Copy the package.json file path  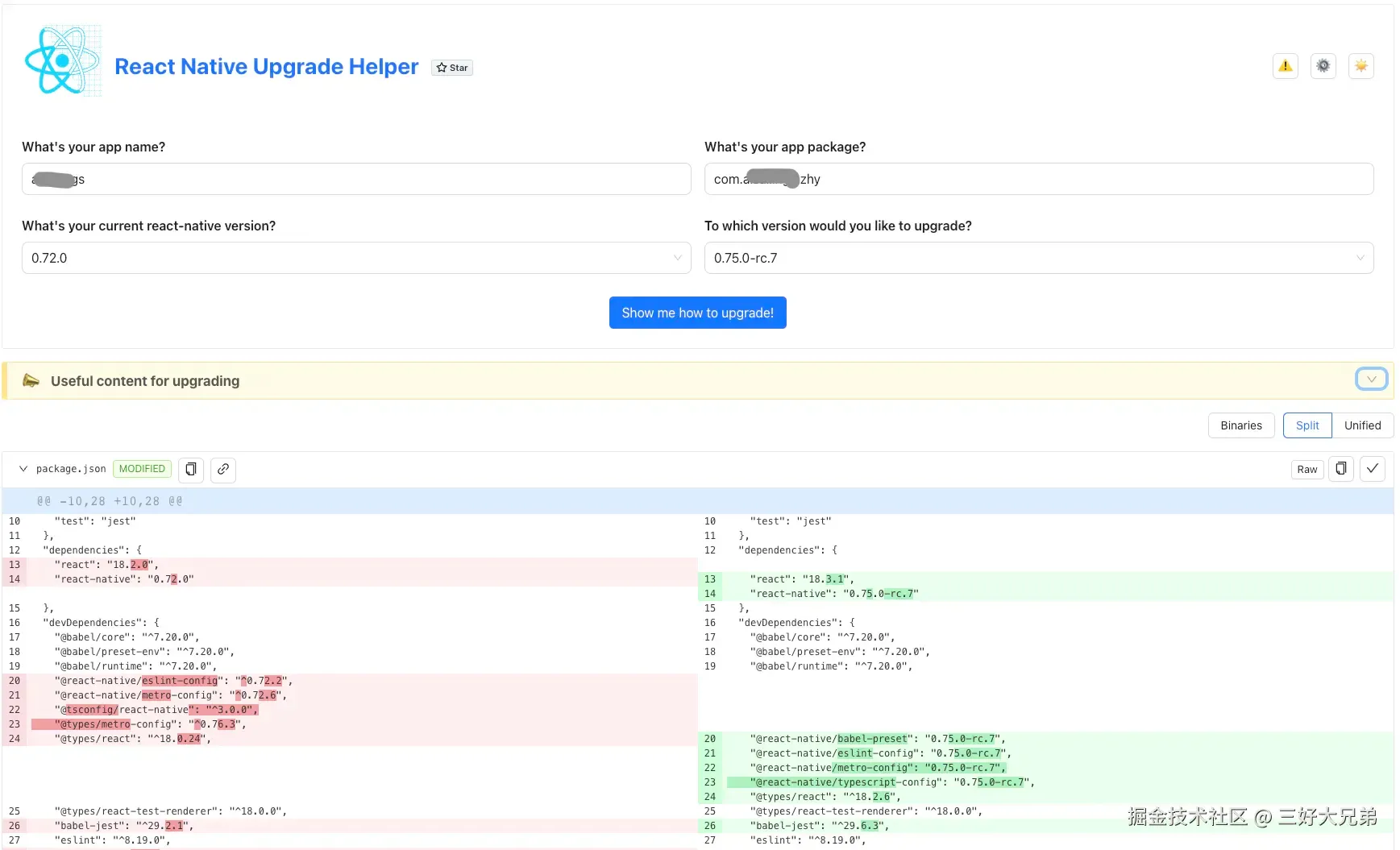(x=191, y=469)
